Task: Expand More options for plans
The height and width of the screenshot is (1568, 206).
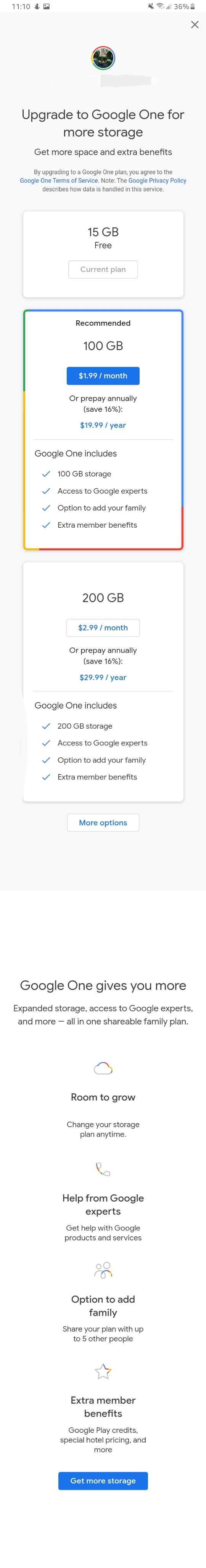Action: point(103,823)
